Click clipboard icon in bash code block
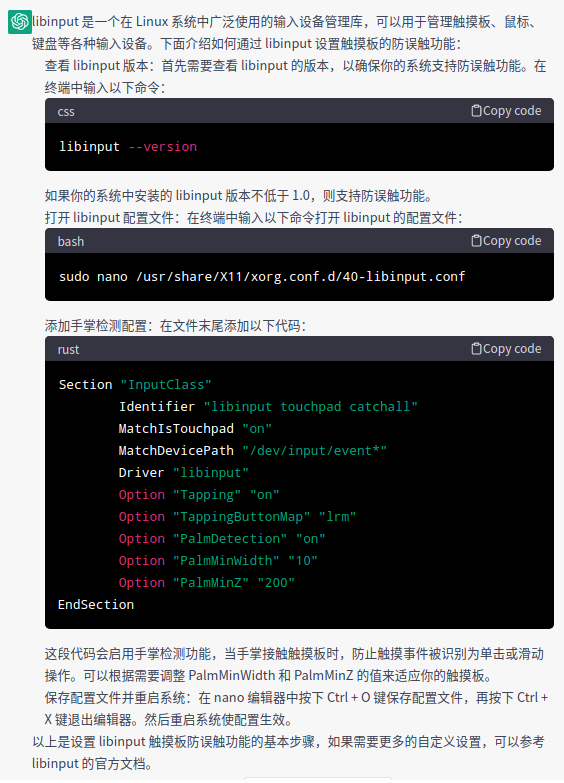 click(x=477, y=241)
